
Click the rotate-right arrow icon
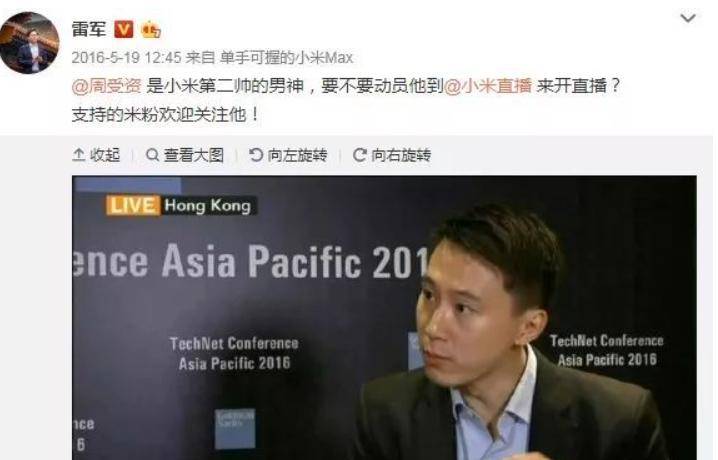pos(359,155)
